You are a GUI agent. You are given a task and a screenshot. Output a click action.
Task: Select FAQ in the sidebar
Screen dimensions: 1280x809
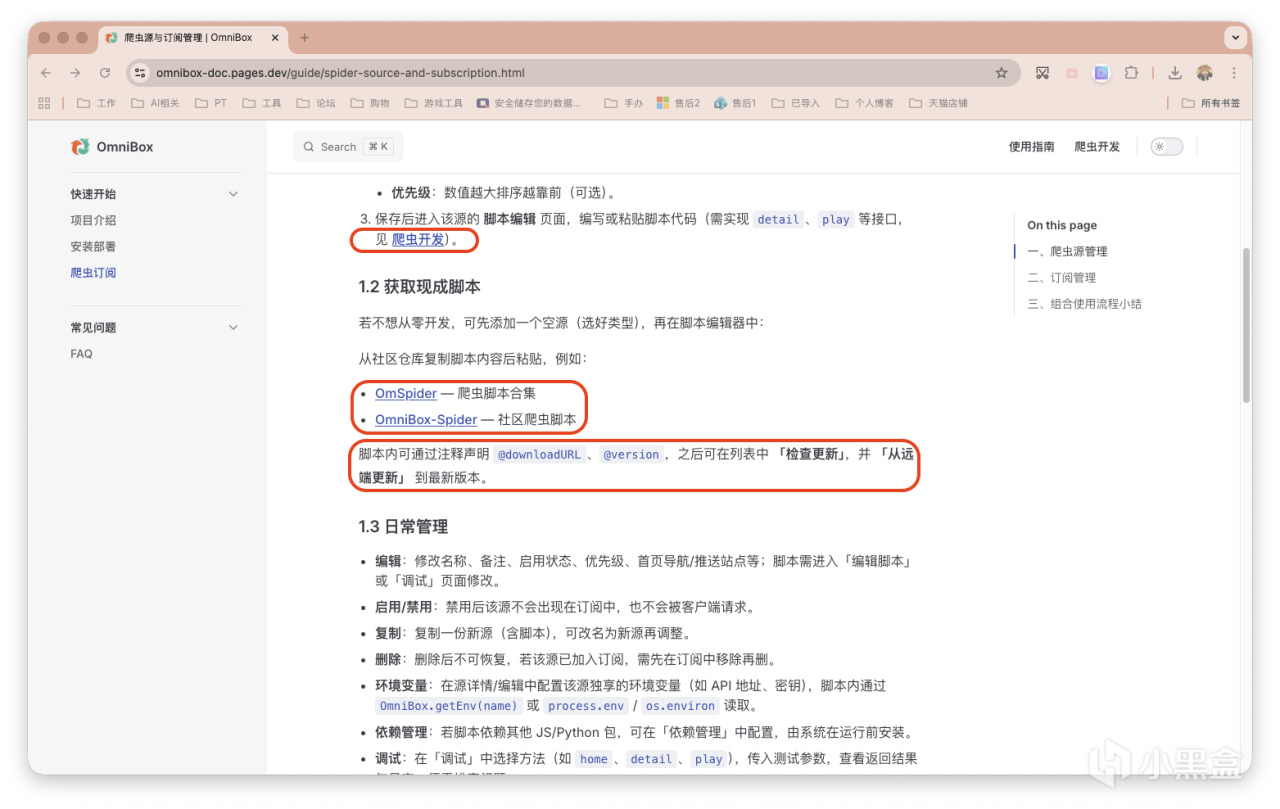tap(81, 353)
